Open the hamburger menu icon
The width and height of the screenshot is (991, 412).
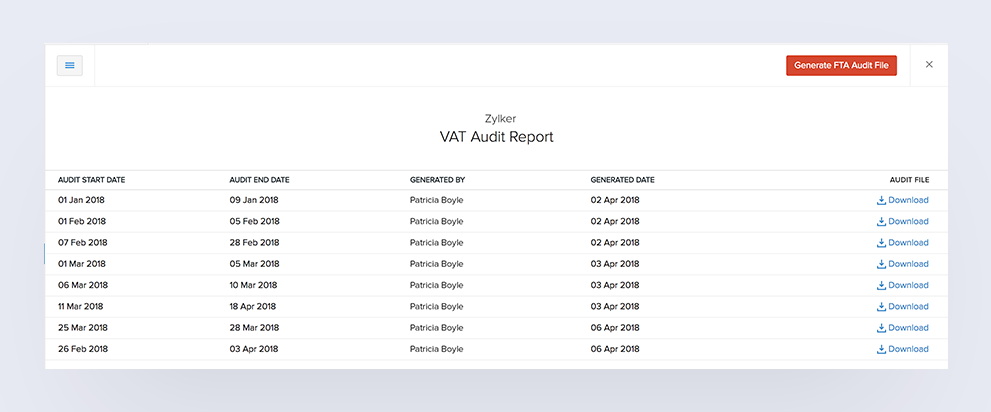(x=70, y=65)
